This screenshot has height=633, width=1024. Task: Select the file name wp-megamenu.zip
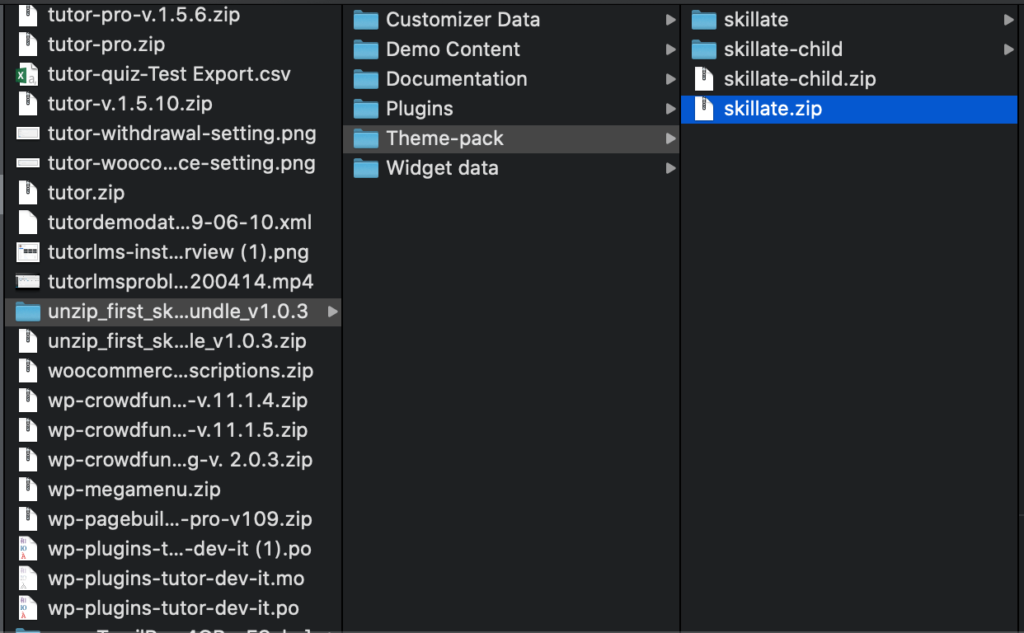coord(134,489)
